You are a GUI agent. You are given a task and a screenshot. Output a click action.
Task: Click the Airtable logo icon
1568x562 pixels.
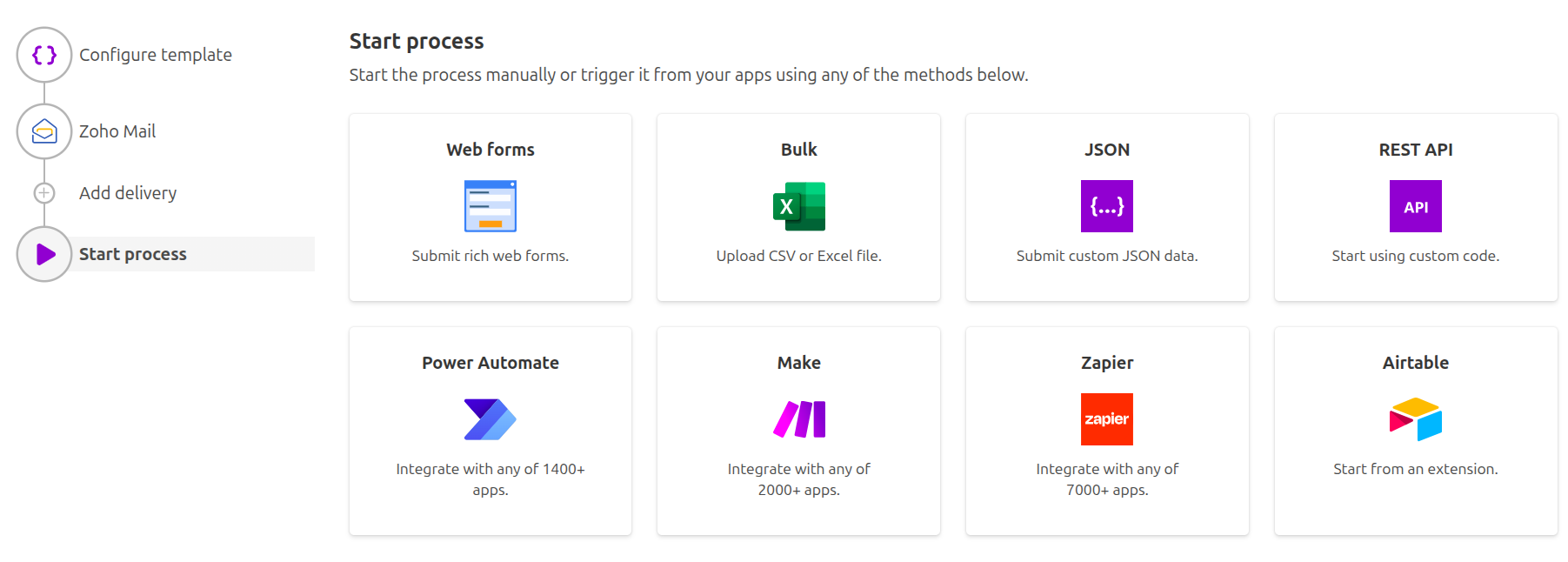click(x=1415, y=419)
